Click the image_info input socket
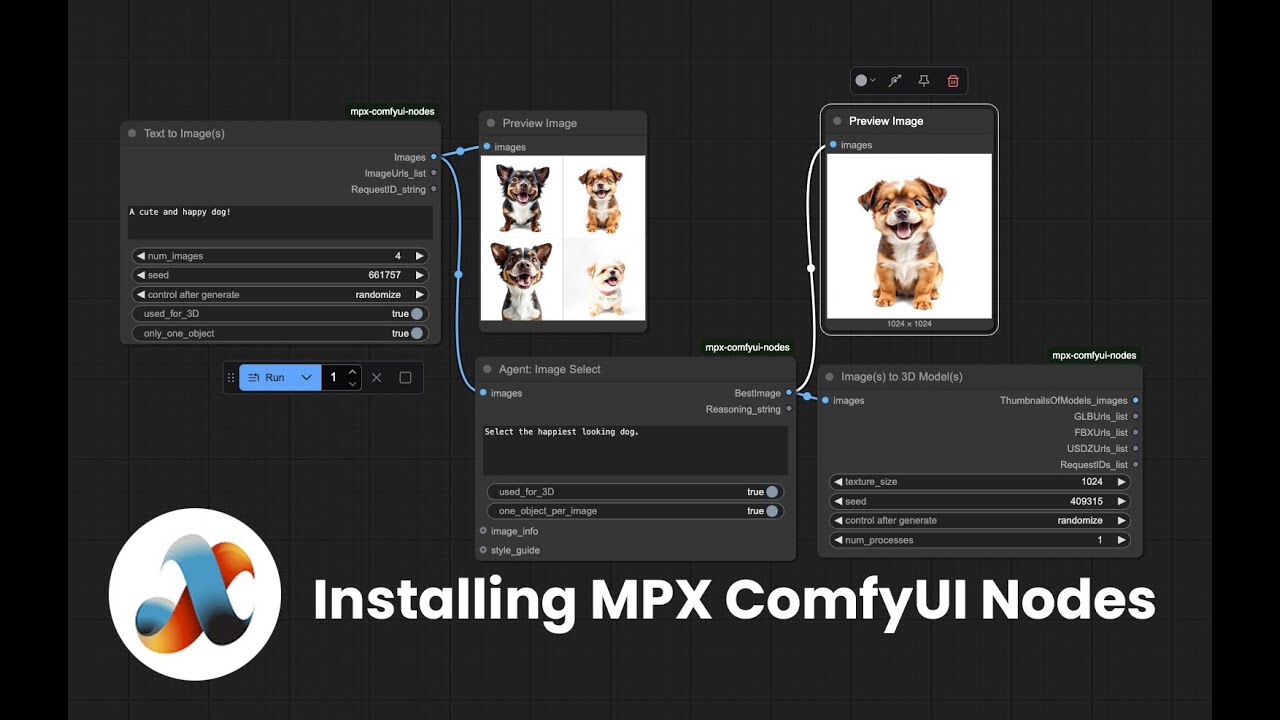Viewport: 1280px width, 720px height. tap(483, 531)
